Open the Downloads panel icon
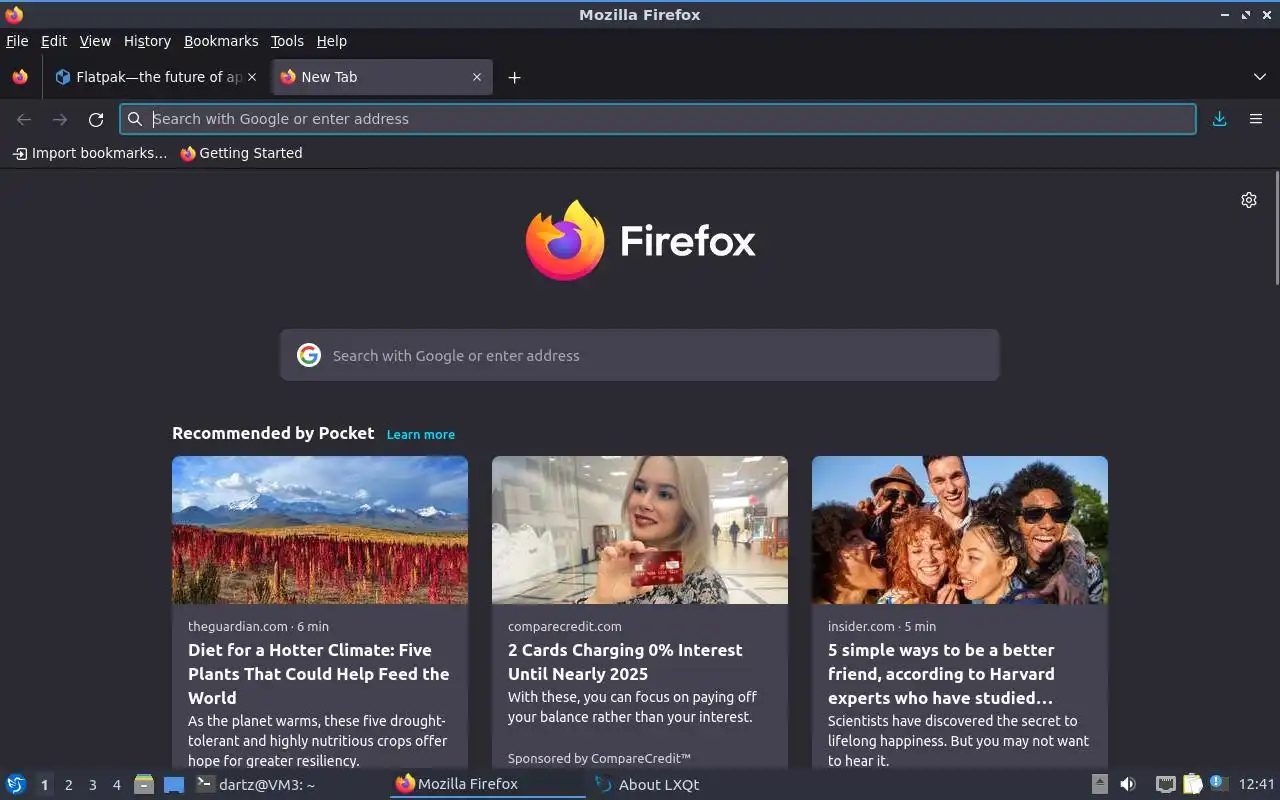This screenshot has height=800, width=1280. (x=1220, y=119)
